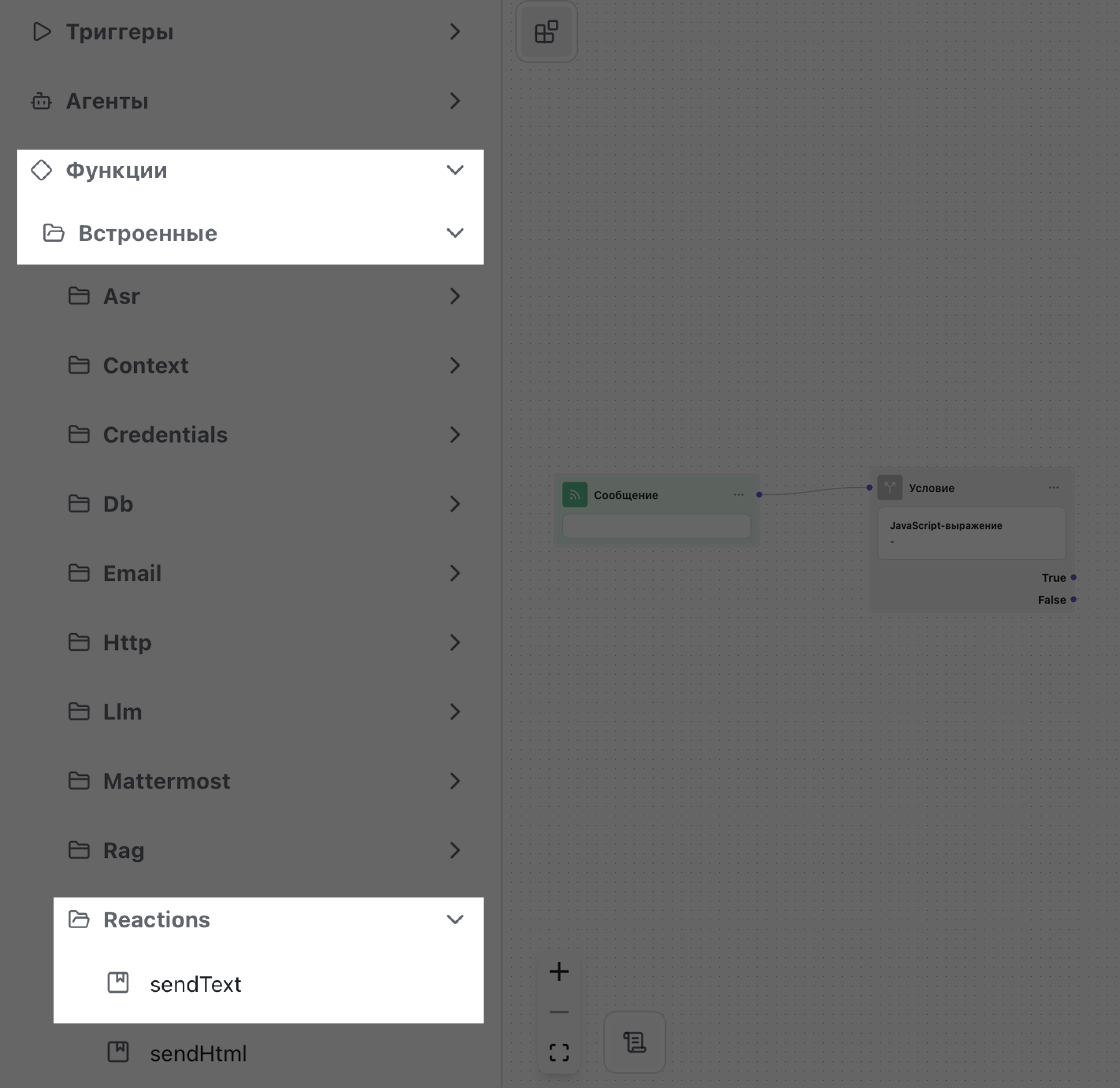Click the blocks panel toggle icon
1120x1088 pixels.
(x=546, y=32)
